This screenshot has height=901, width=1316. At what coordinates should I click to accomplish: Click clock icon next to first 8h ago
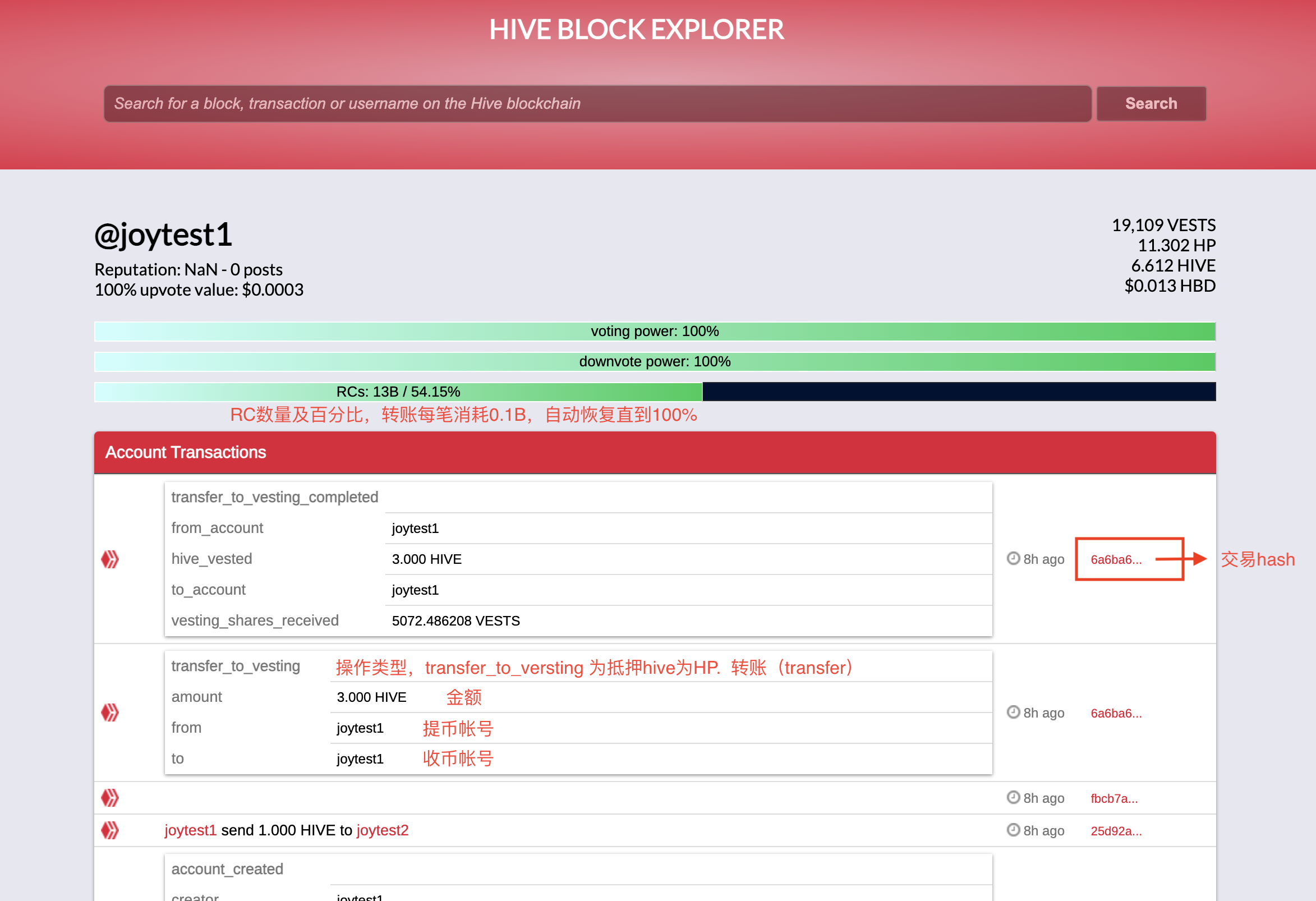pos(1013,558)
